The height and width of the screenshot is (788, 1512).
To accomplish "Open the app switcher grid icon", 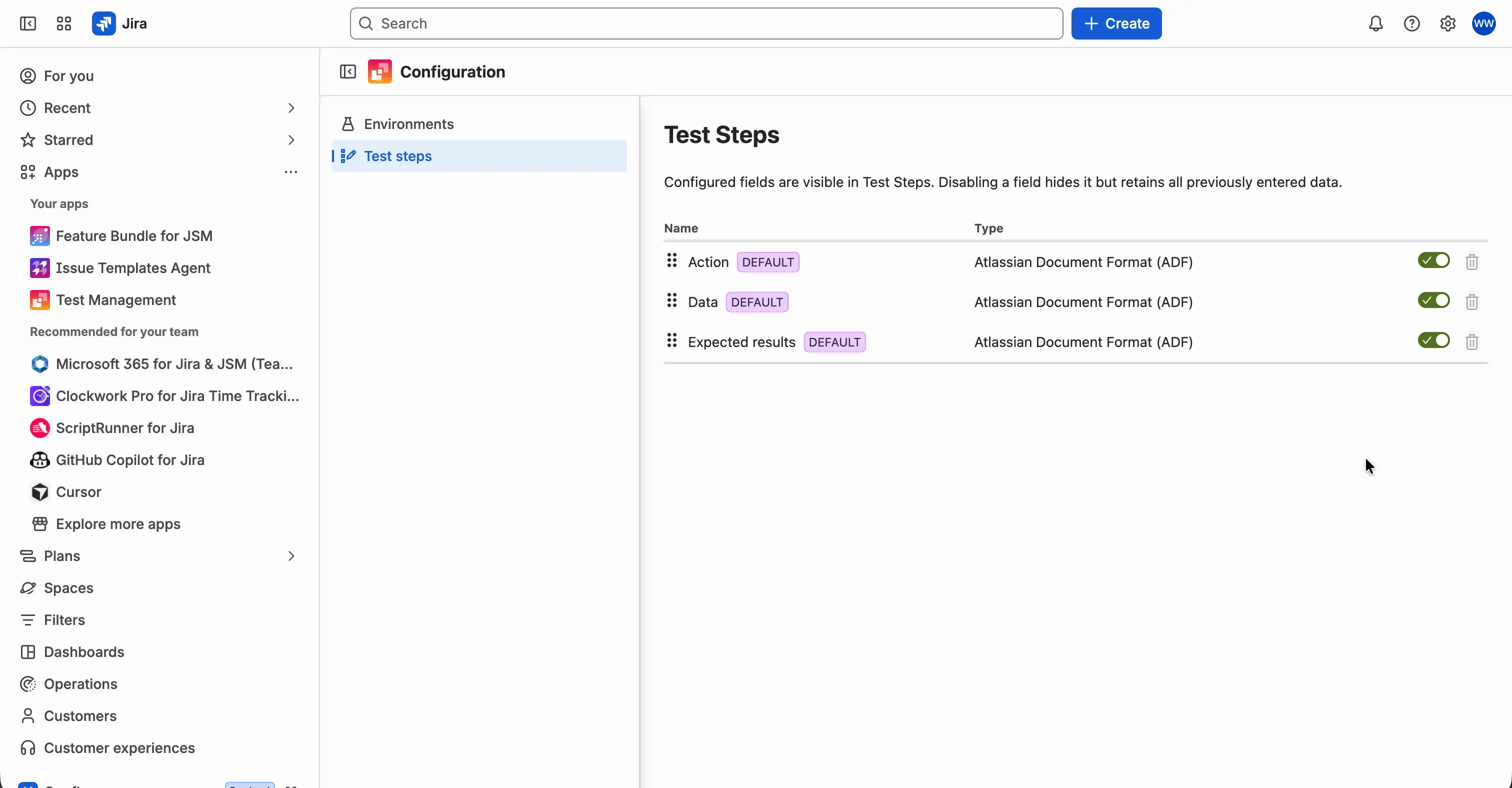I will (63, 23).
